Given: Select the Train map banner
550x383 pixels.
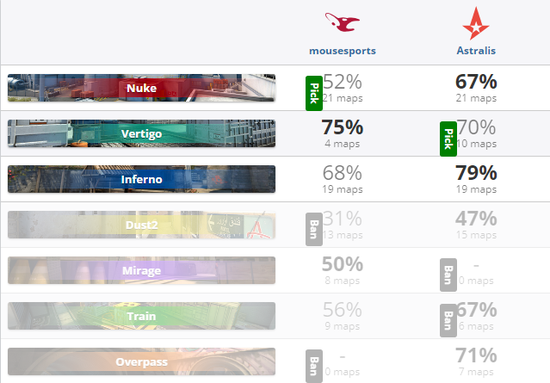Looking at the screenshot, I should click(x=141, y=316).
